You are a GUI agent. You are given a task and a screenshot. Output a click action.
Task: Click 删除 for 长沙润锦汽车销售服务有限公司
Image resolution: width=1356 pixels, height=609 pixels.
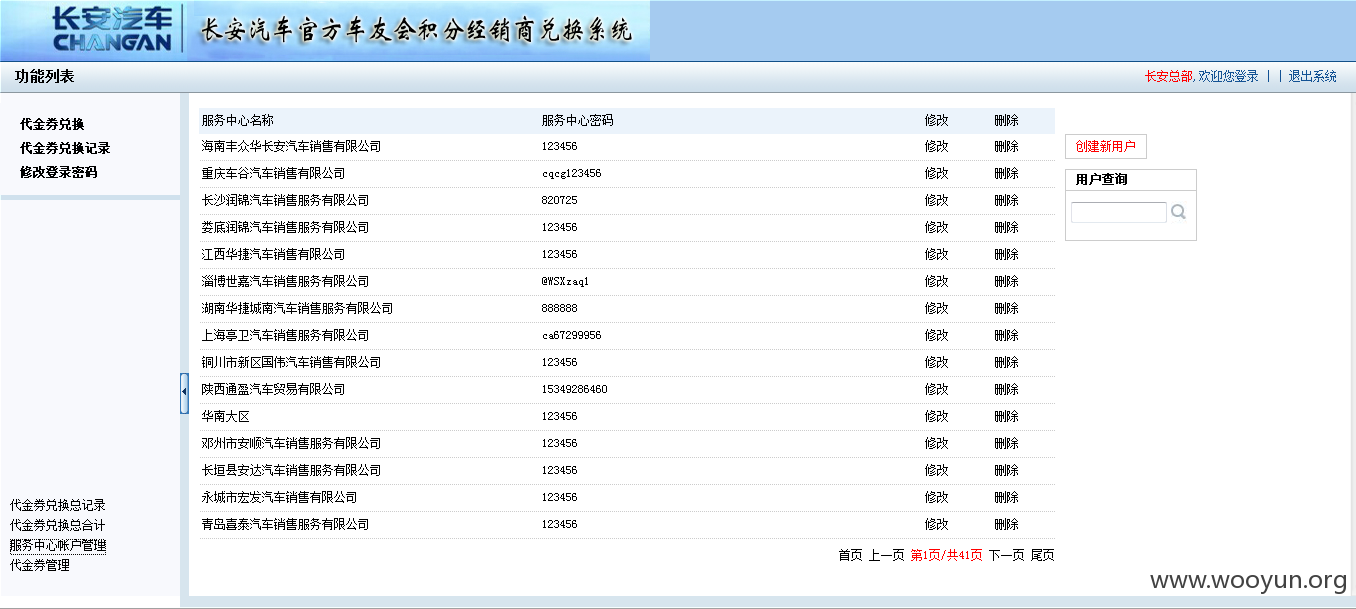pos(1006,200)
